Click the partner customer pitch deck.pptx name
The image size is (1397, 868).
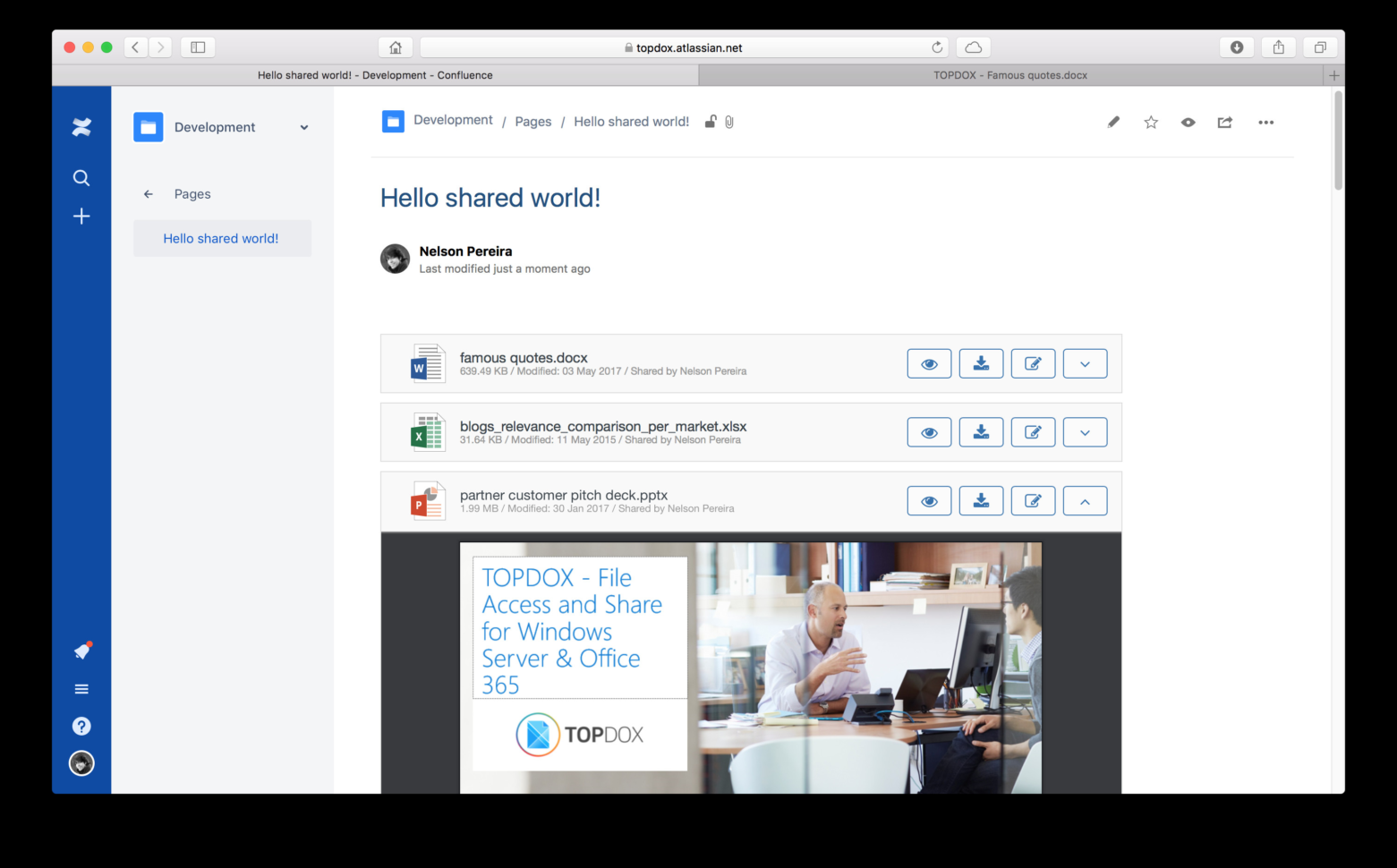tap(564, 495)
